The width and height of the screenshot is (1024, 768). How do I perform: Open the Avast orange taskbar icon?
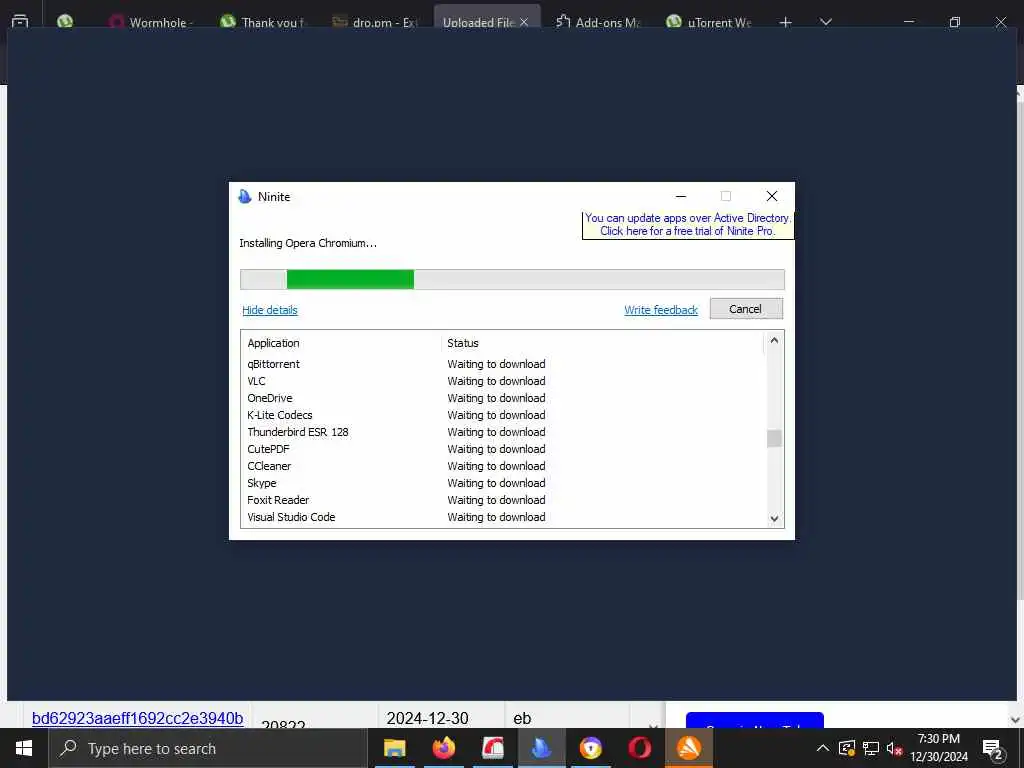click(x=688, y=748)
